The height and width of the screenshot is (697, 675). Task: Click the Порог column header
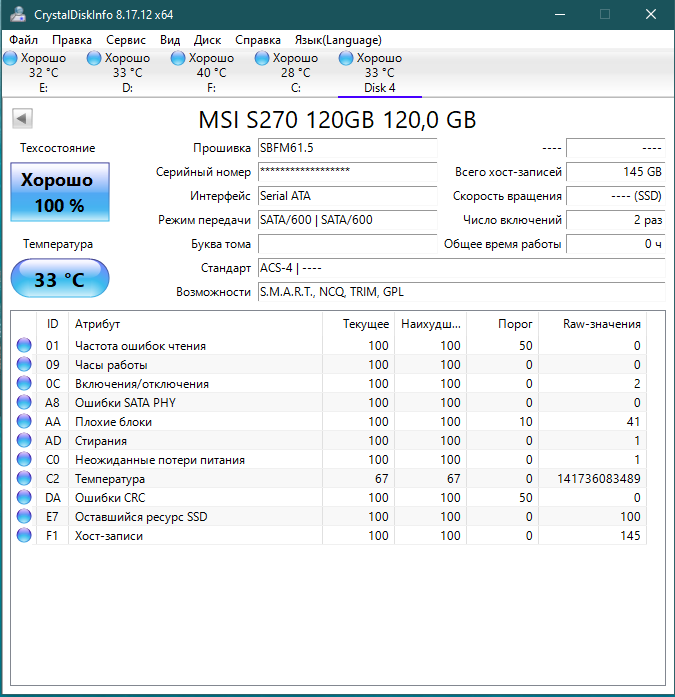[503, 324]
